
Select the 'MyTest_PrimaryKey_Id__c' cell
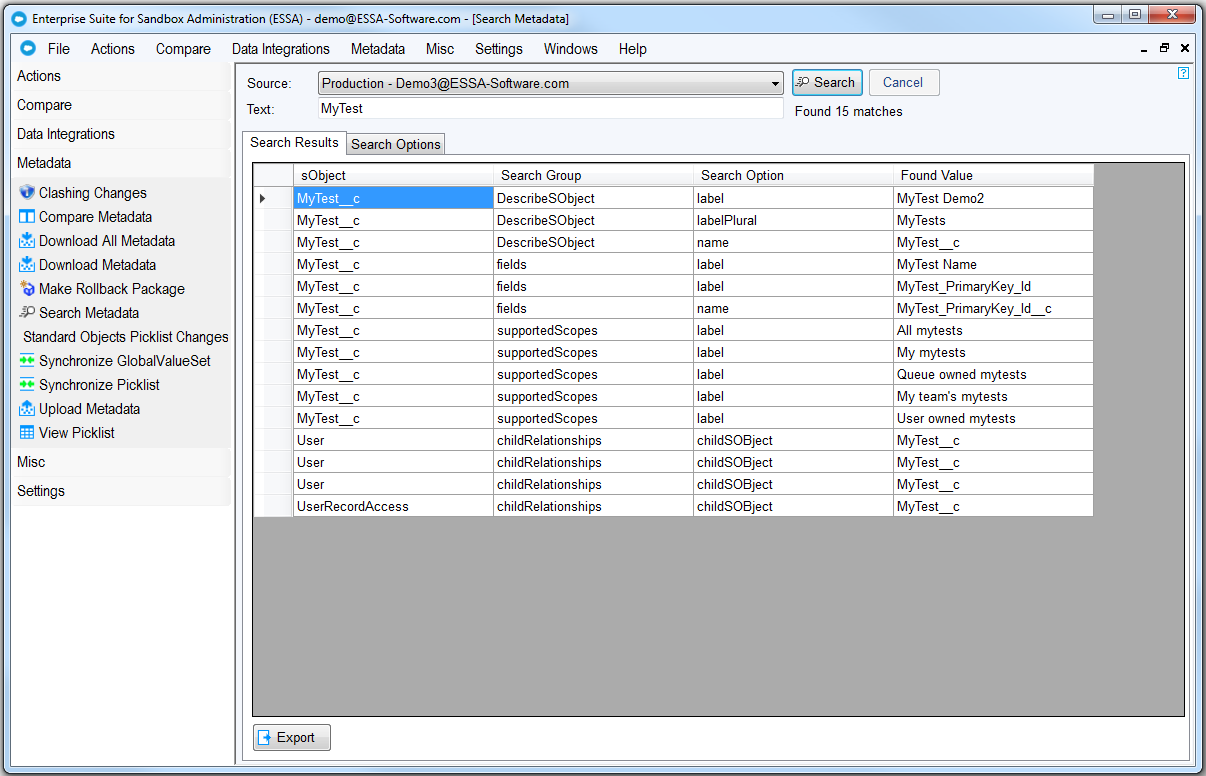coord(993,308)
